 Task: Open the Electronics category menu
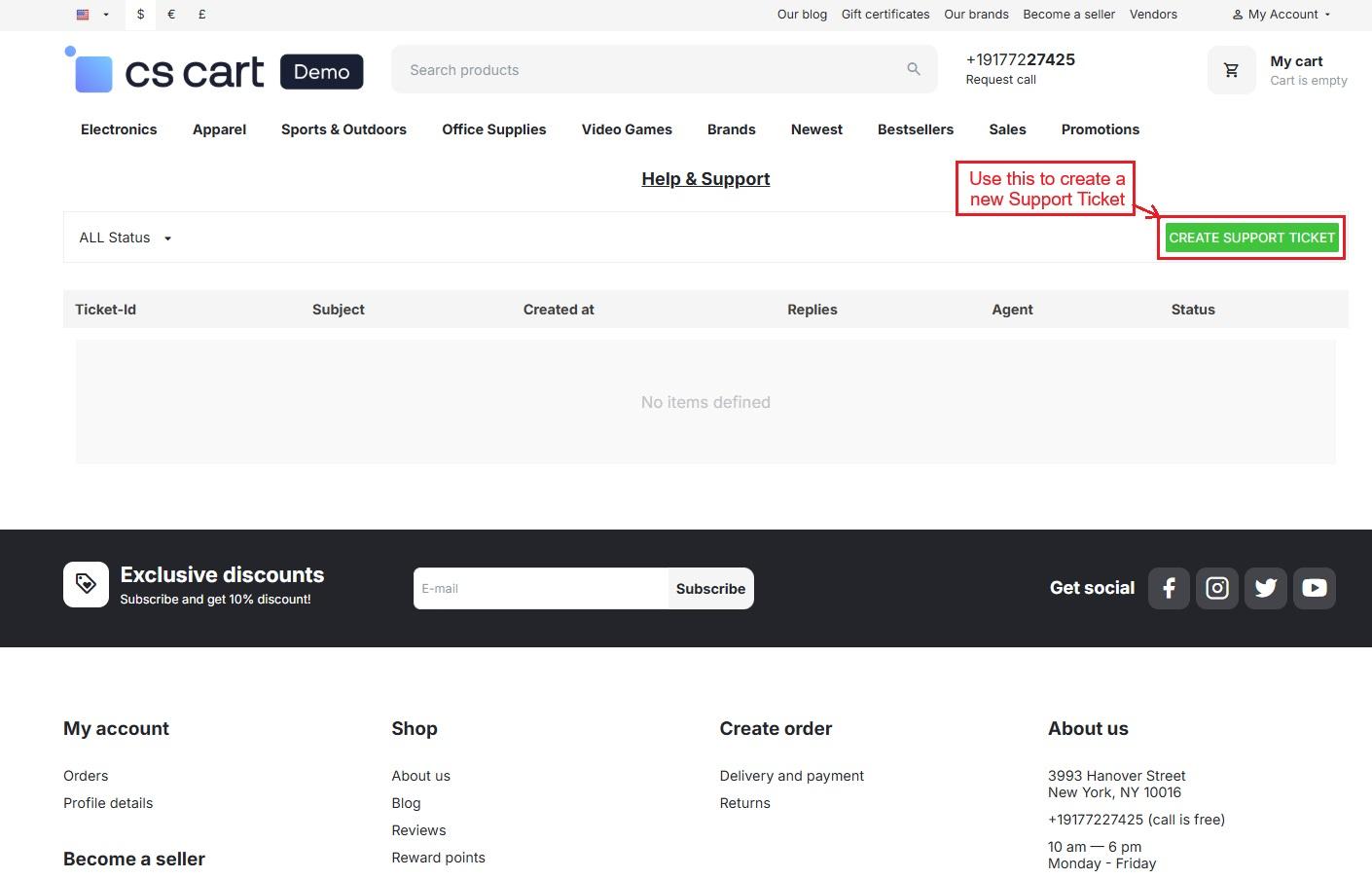[119, 129]
